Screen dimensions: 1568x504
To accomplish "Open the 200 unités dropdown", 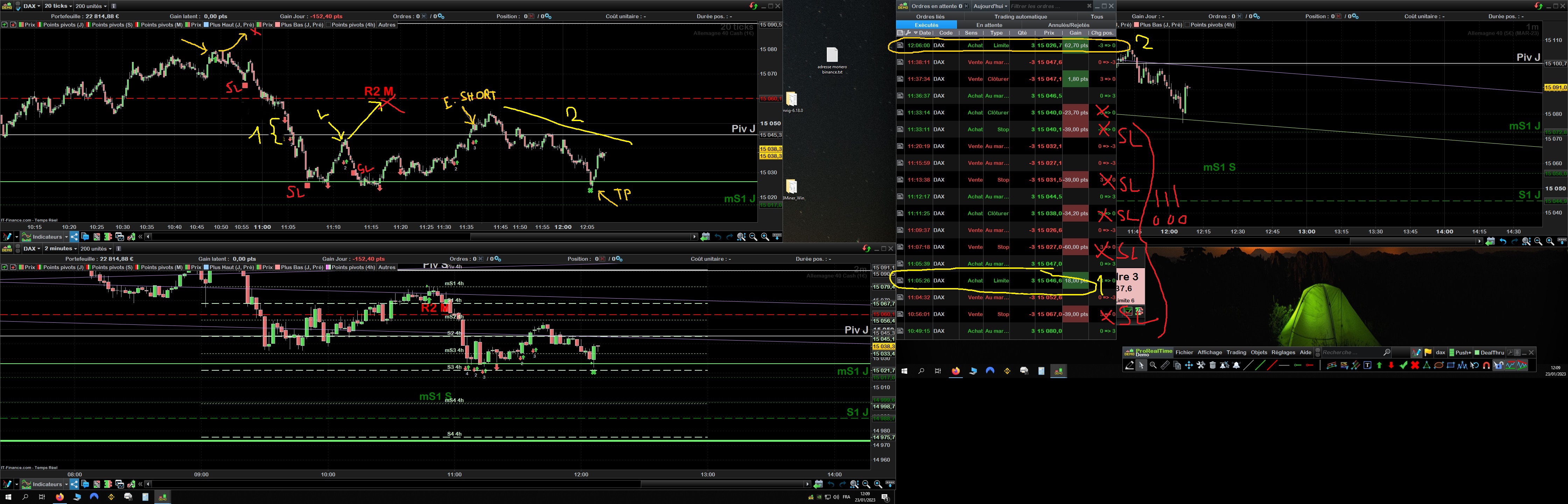I will point(91,6).
